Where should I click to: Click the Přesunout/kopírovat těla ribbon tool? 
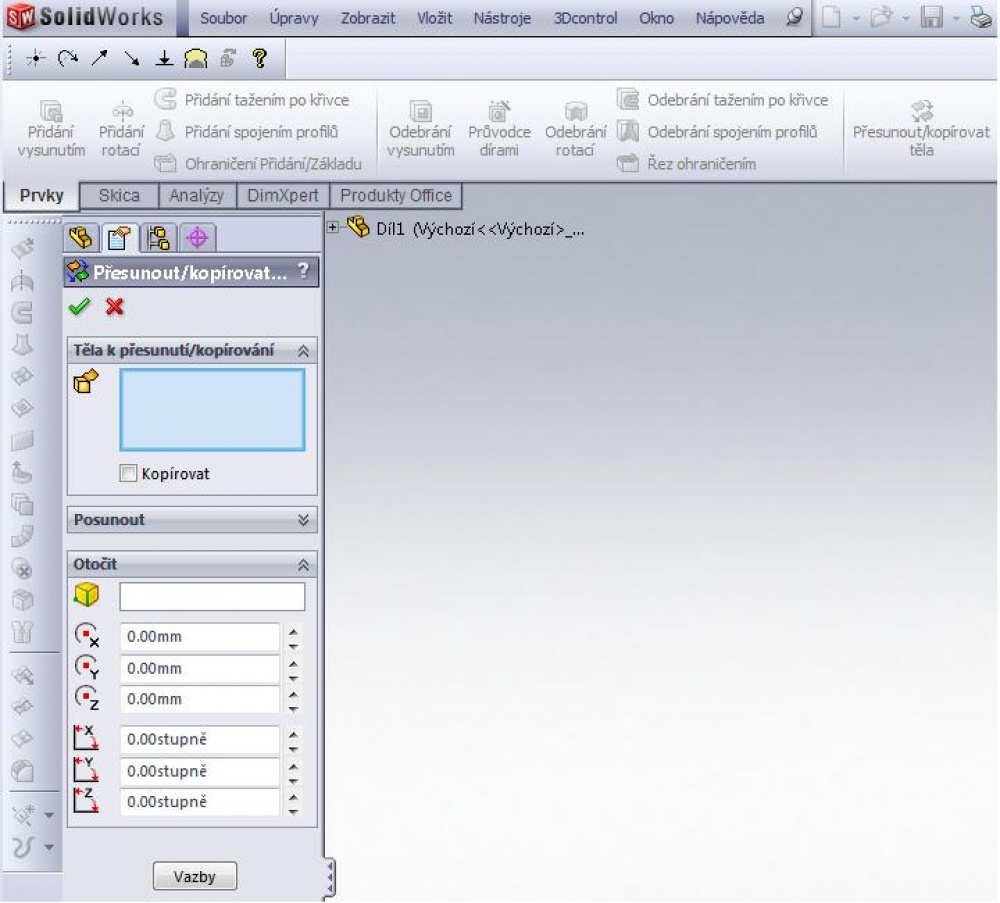[x=921, y=129]
